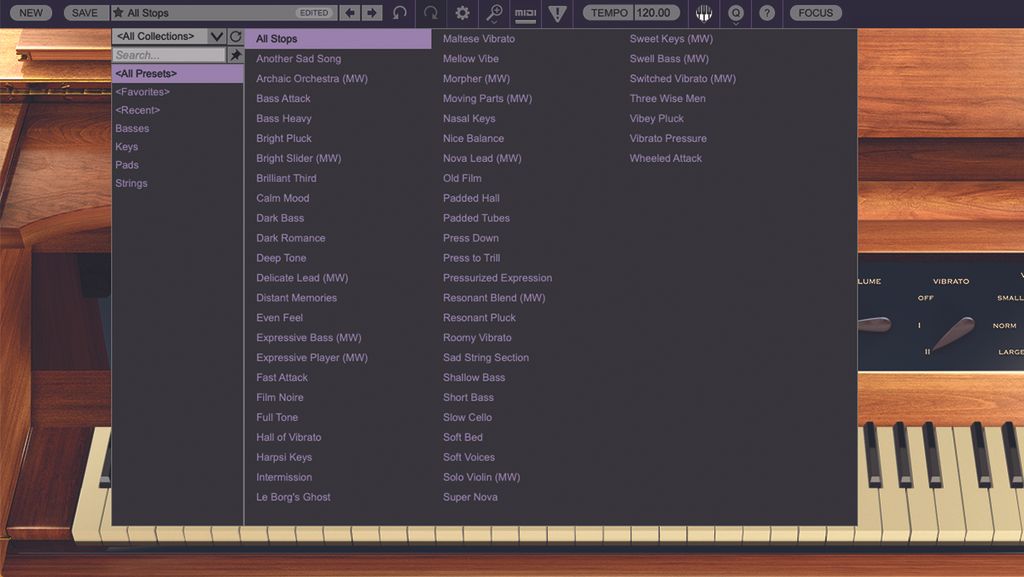Toggle the virtual keyboard icon
The width and height of the screenshot is (1024, 577).
point(703,12)
